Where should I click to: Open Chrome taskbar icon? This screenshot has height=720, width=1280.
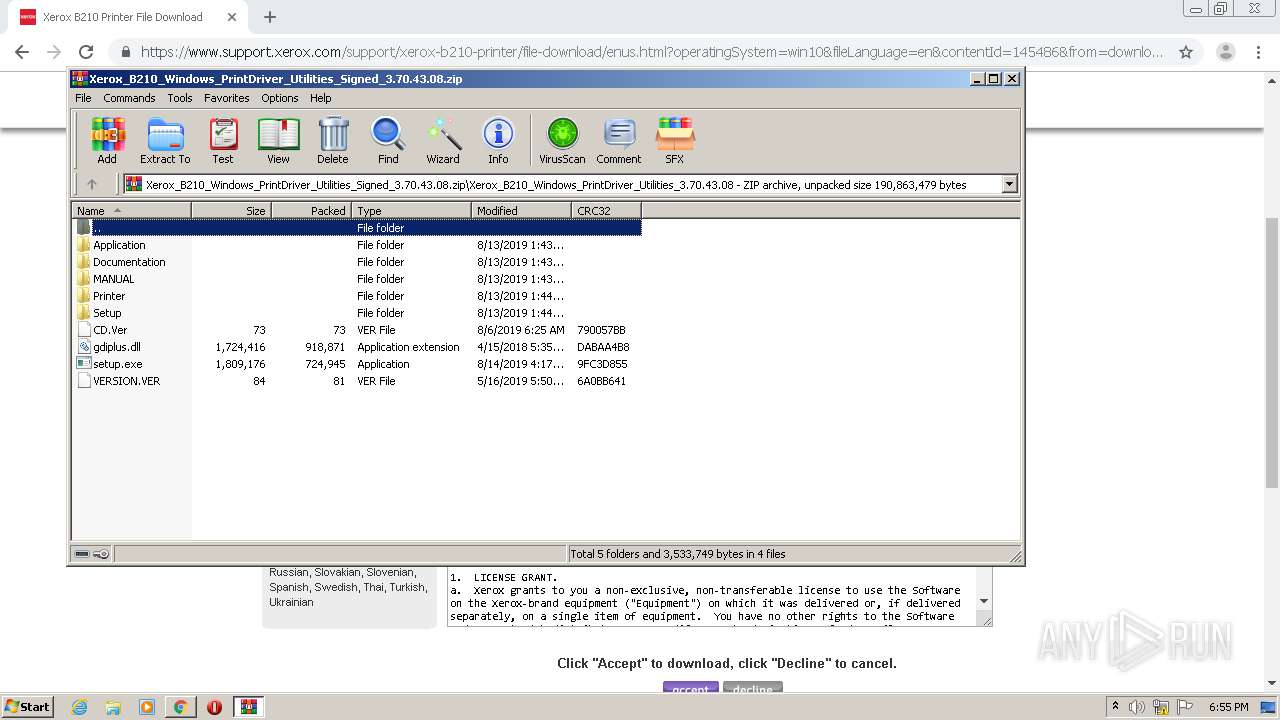click(180, 707)
